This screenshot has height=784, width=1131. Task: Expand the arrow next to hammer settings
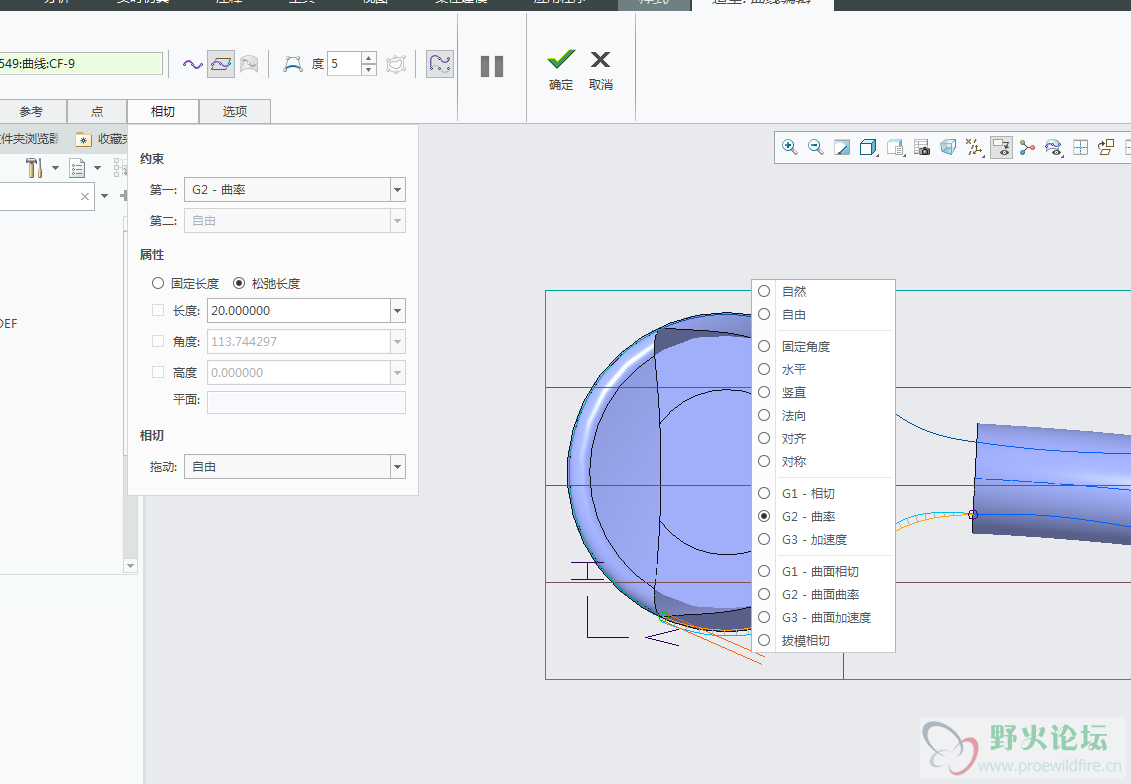click(x=55, y=168)
